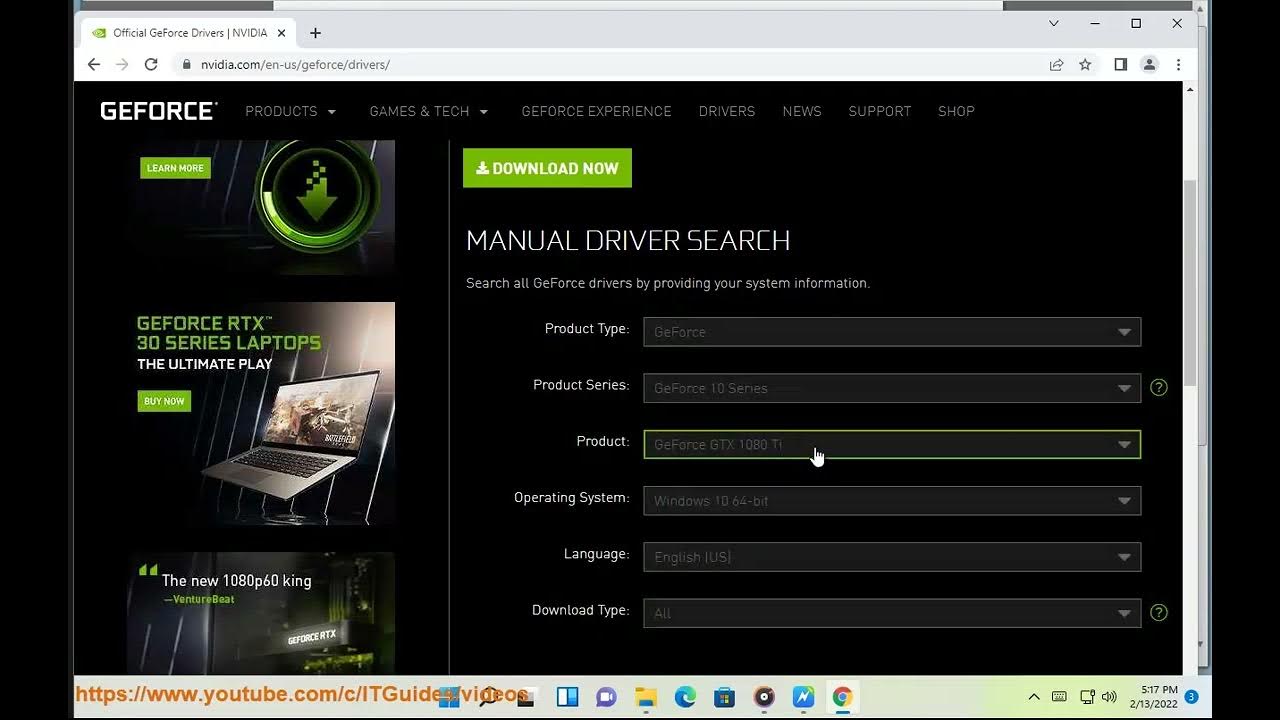The width and height of the screenshot is (1280, 720).
Task: Click the help icon beside Product Series
Action: (1159, 387)
